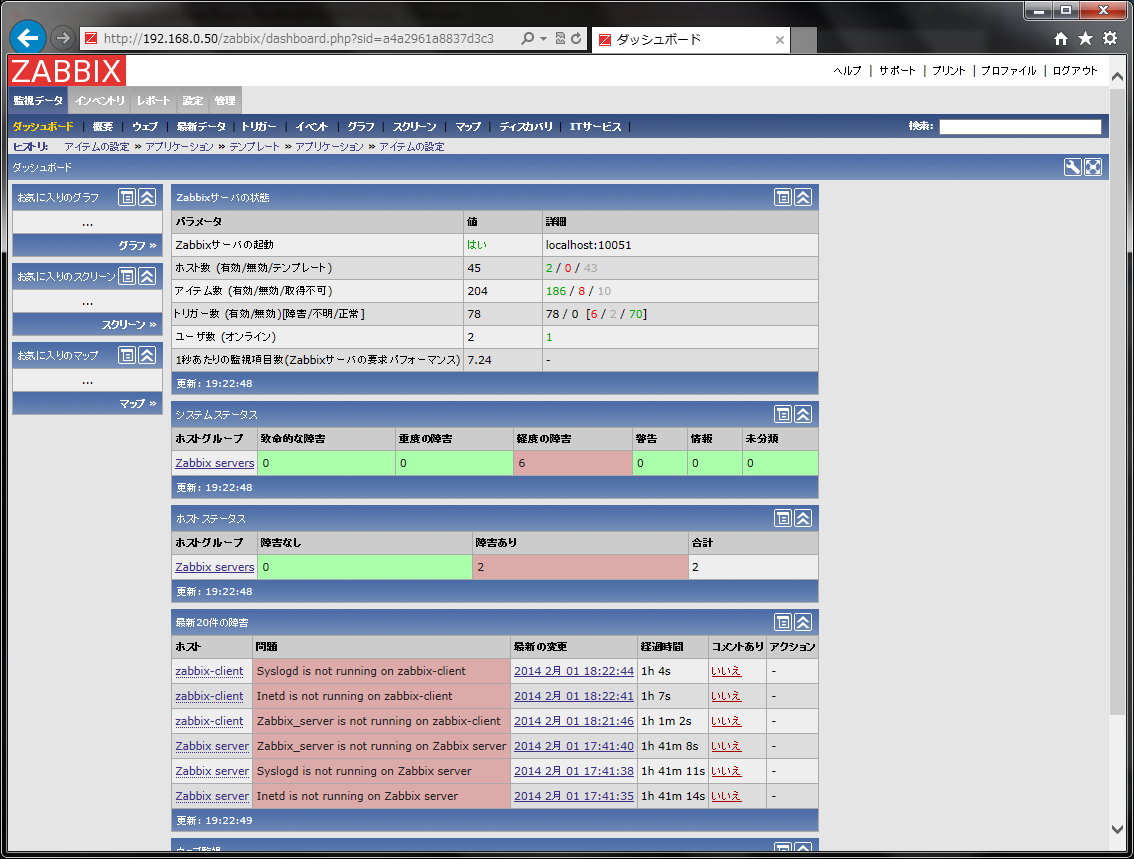This screenshot has width=1134, height=859.
Task: Open dashboard configuration wrench icon
Action: pyautogui.click(x=1073, y=167)
